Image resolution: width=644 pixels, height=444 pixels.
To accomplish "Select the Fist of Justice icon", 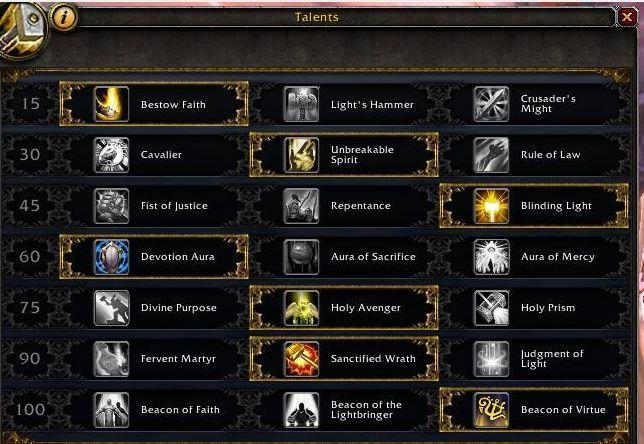I will pos(111,206).
